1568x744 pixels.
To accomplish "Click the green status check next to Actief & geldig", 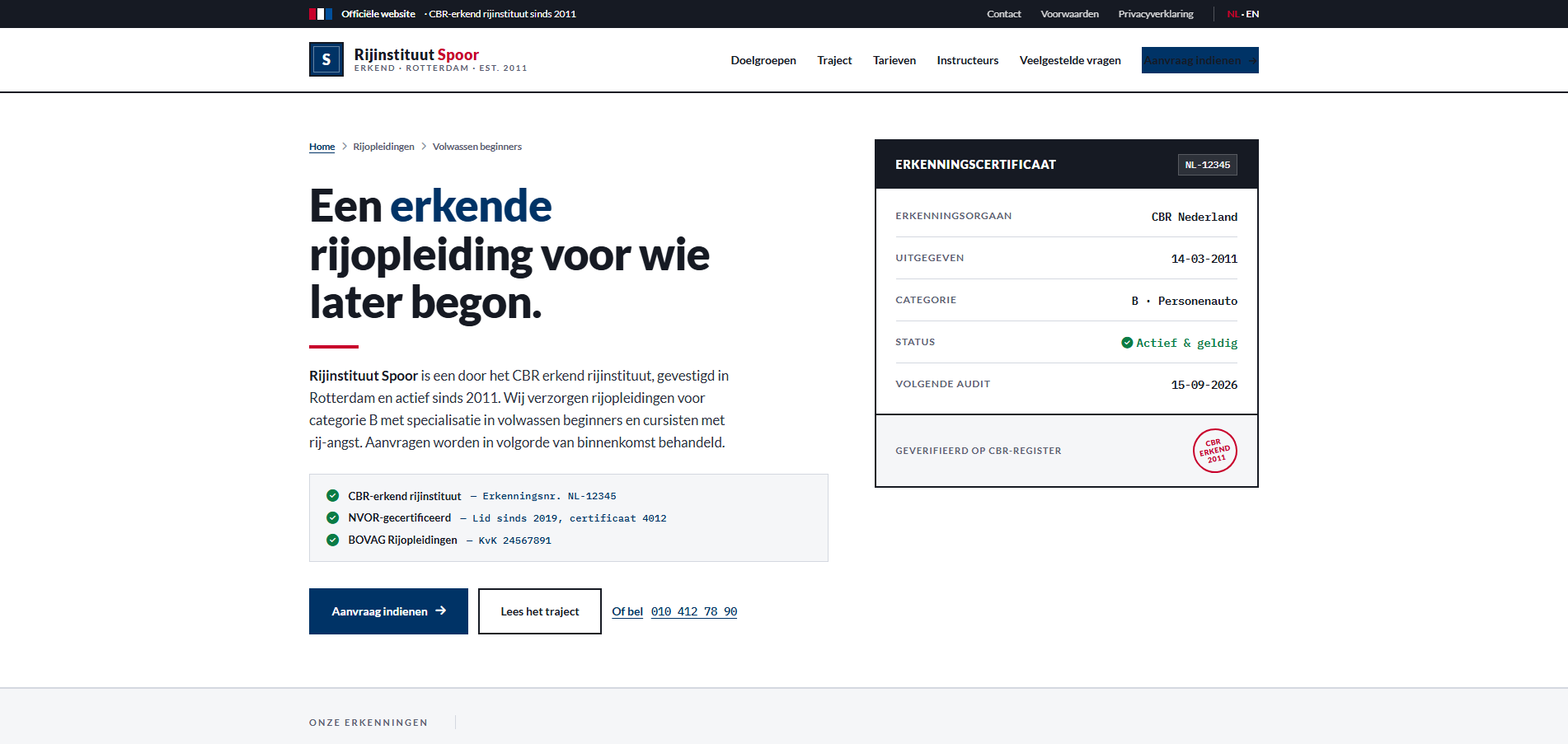I will pos(1127,343).
